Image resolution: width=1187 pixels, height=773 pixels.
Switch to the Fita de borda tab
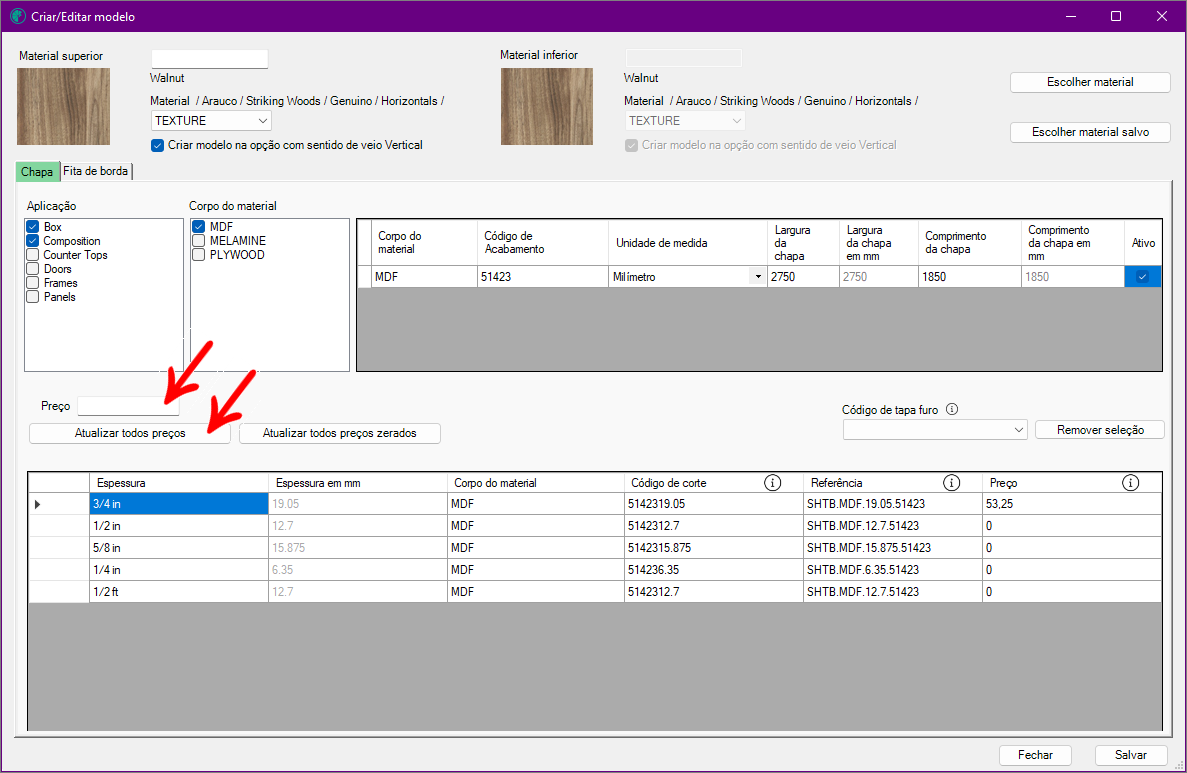(x=96, y=172)
